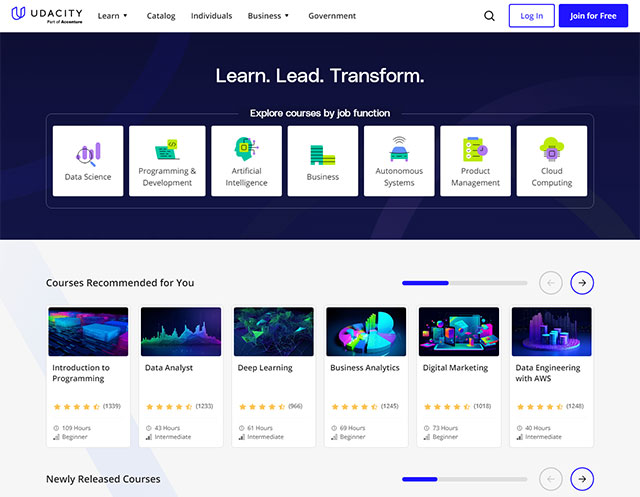Open the search magnifier icon
This screenshot has height=497, width=640.
coord(489,16)
